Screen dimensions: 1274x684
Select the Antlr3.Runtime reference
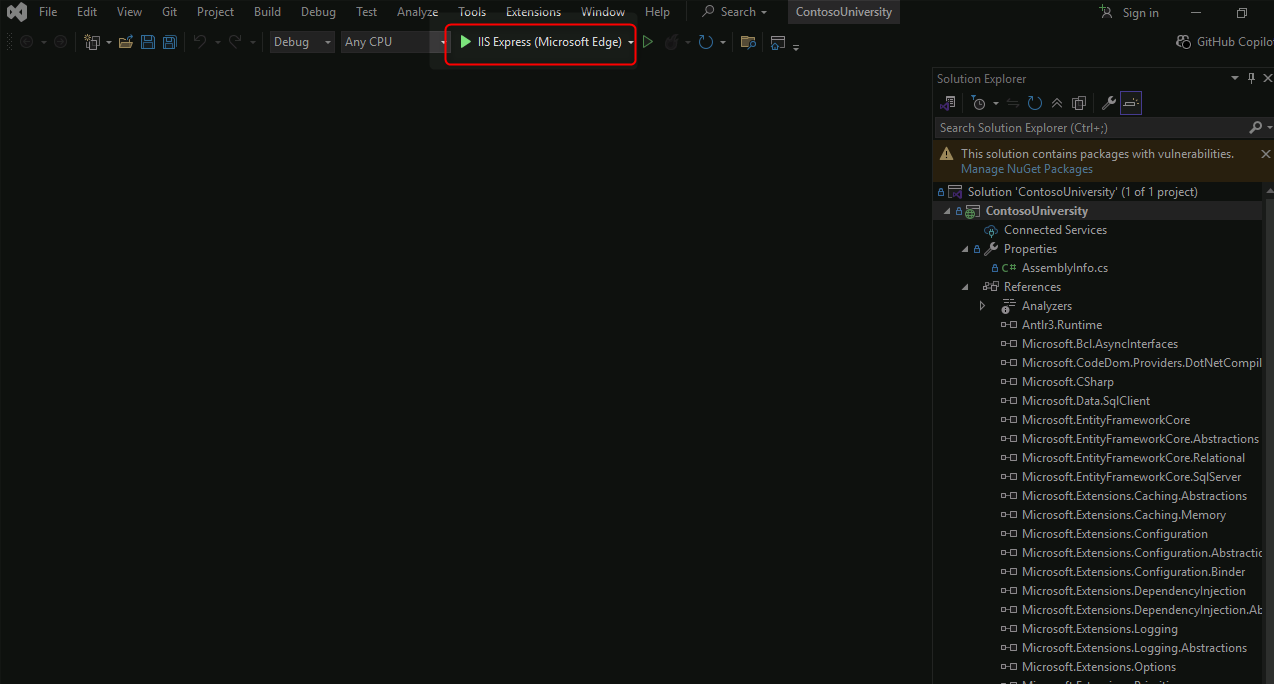pyautogui.click(x=1062, y=325)
